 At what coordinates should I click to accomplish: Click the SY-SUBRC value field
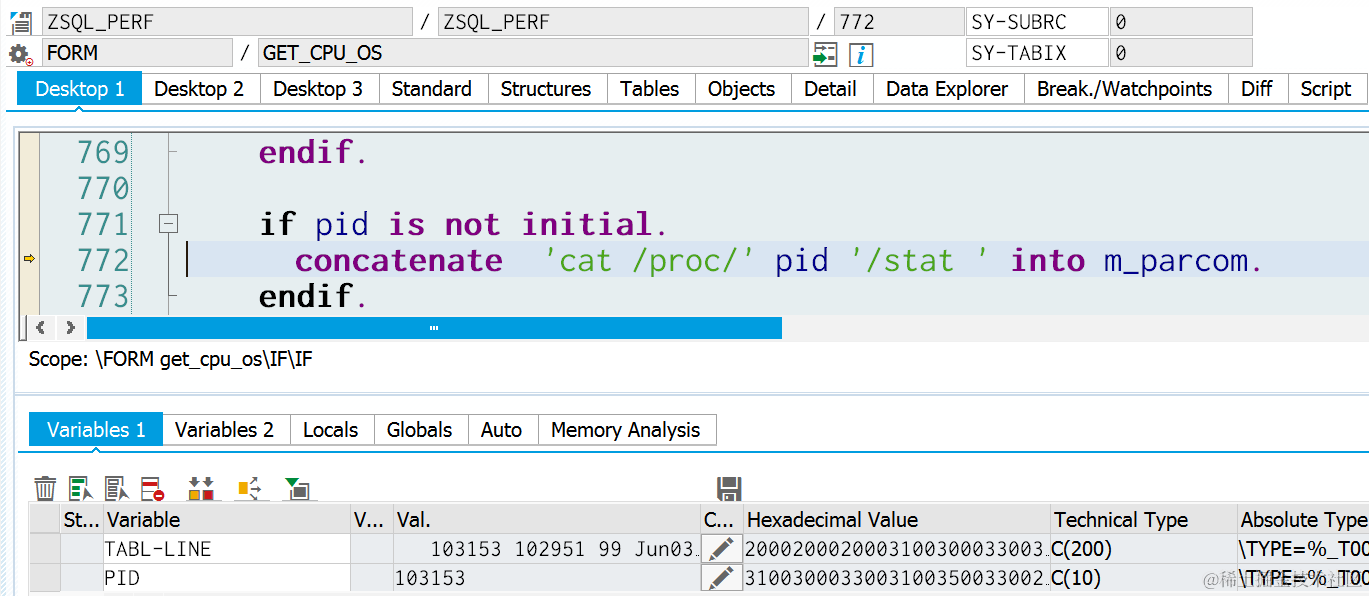point(1181,22)
